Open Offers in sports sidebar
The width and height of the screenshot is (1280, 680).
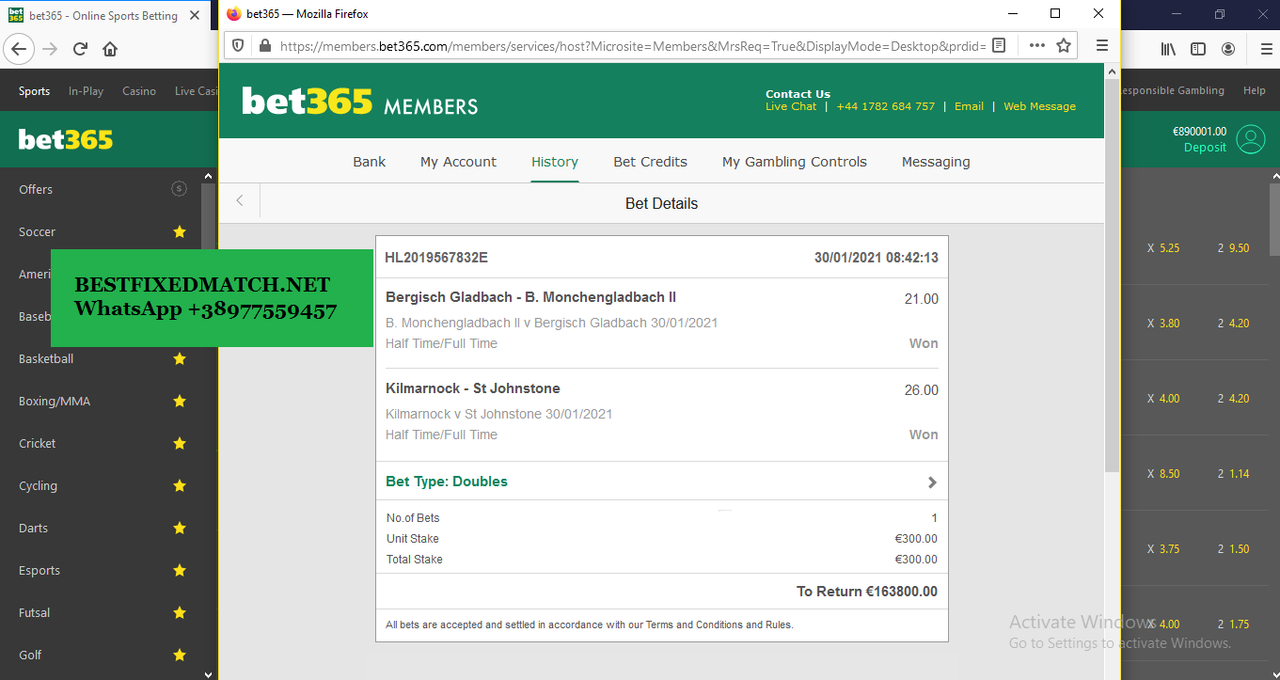(x=36, y=189)
